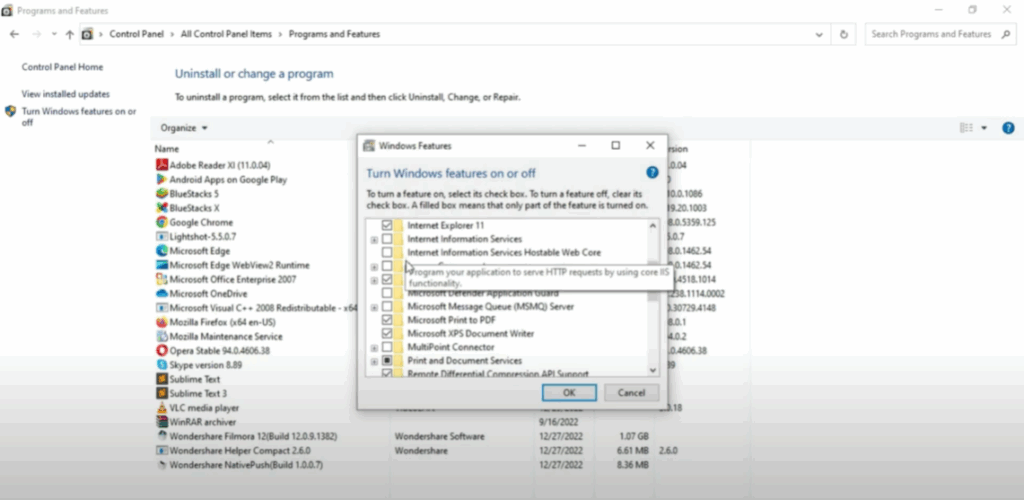
Task: Click OK in Windows Features dialog
Action: (x=569, y=392)
